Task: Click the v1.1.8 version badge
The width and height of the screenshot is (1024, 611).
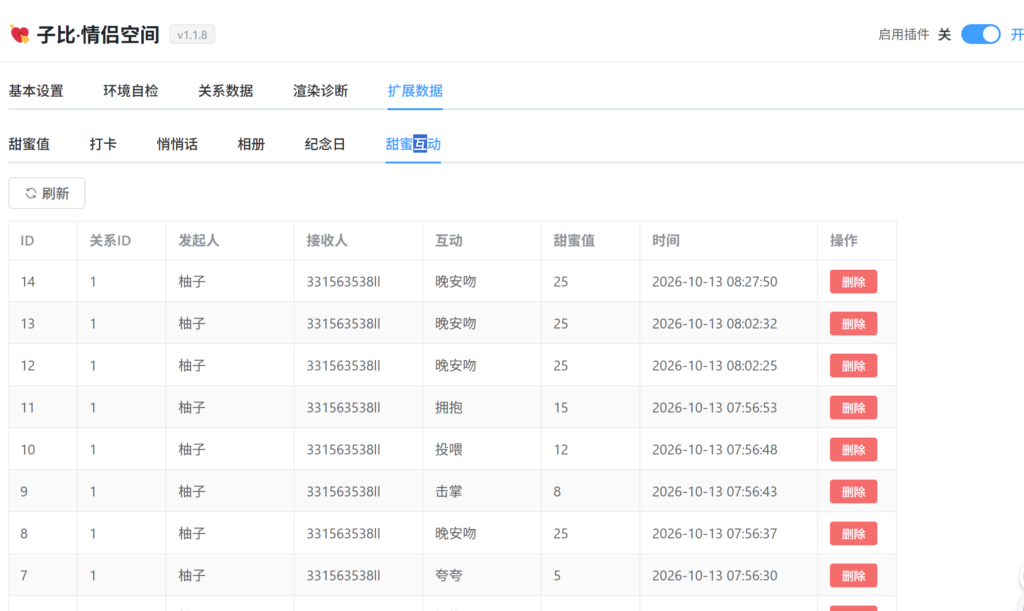Action: coord(192,35)
